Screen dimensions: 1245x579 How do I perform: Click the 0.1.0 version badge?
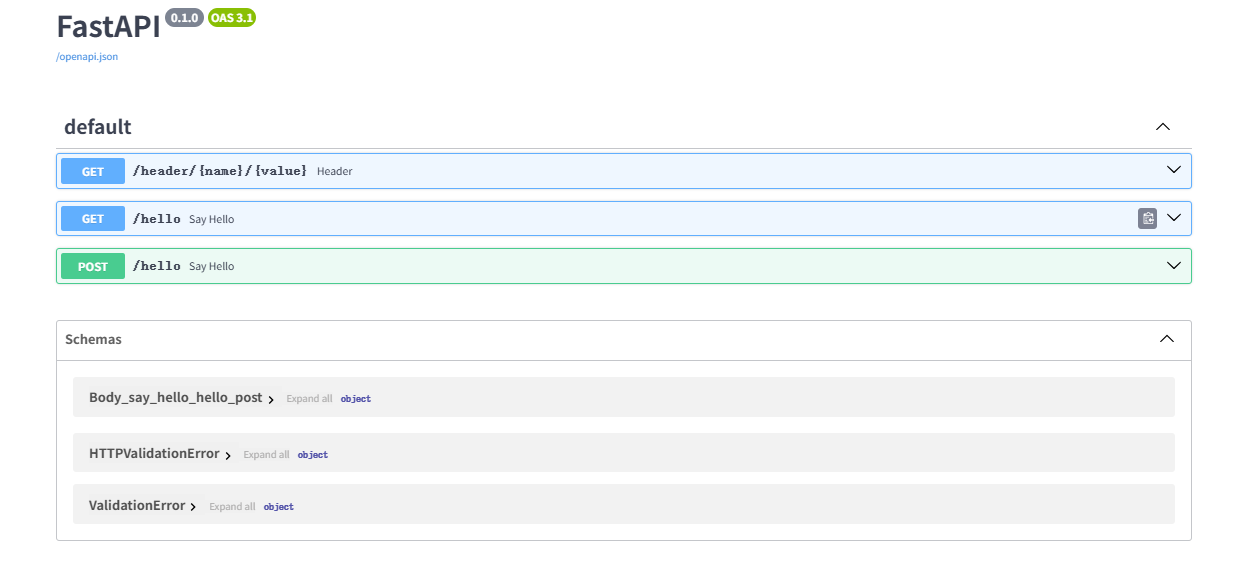coord(185,18)
